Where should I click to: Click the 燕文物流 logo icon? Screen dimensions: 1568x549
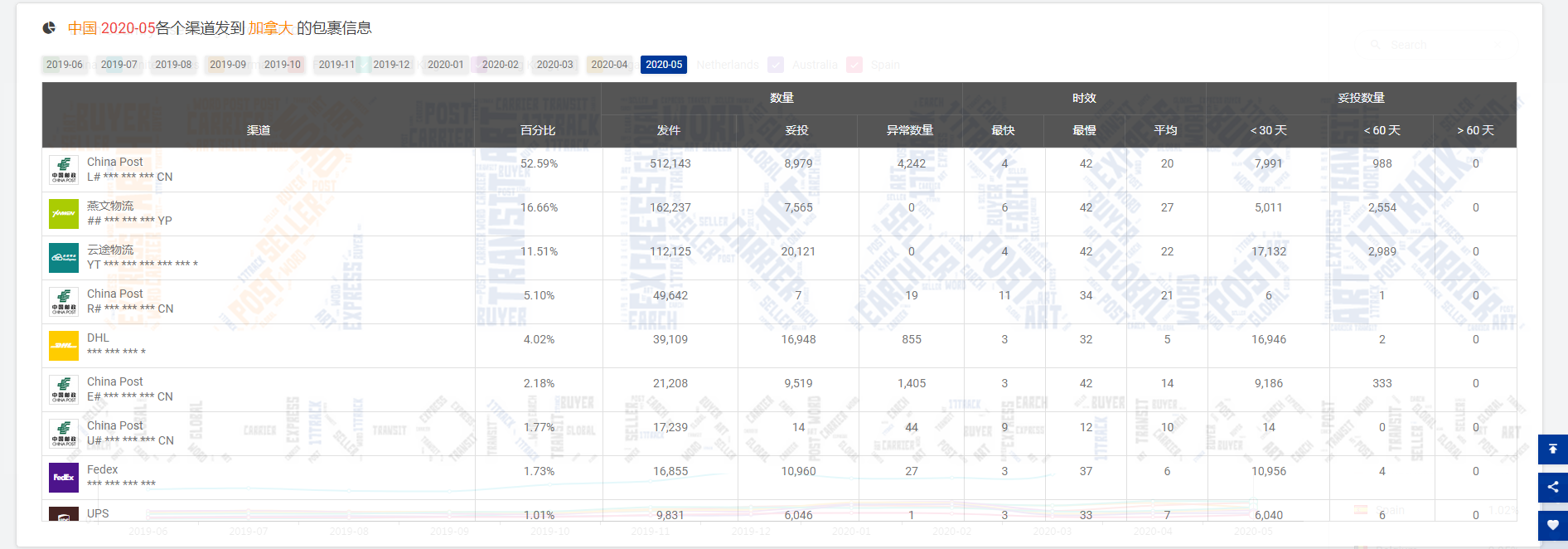pyautogui.click(x=64, y=214)
